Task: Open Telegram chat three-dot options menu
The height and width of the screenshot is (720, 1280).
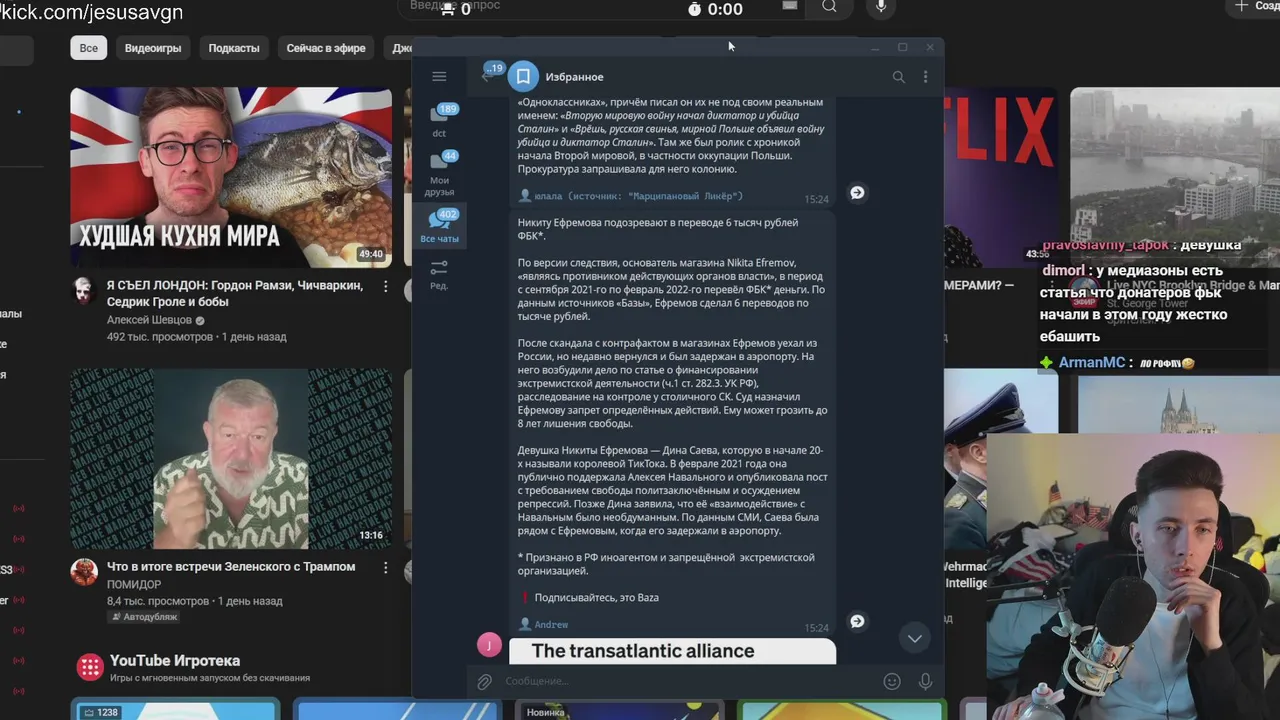Action: click(x=925, y=77)
